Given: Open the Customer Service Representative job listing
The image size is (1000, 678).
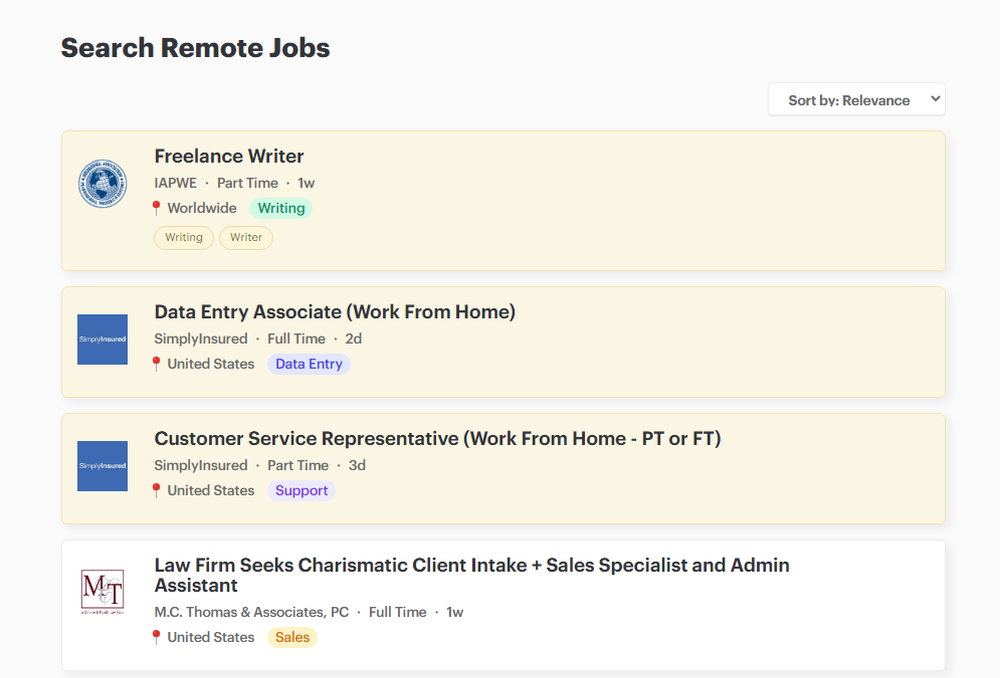Looking at the screenshot, I should pos(437,438).
